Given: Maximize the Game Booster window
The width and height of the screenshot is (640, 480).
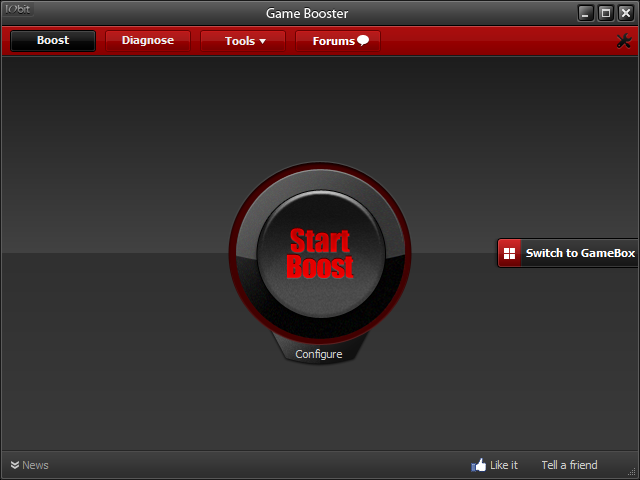Looking at the screenshot, I should (606, 13).
